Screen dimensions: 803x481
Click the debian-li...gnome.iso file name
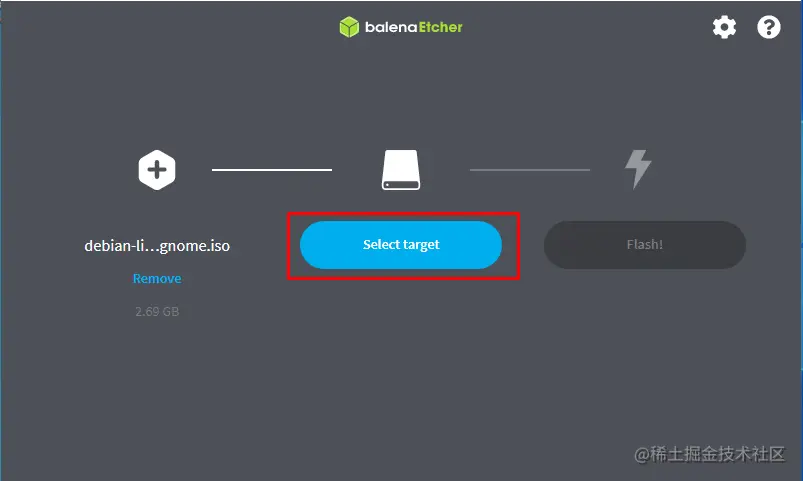point(157,246)
